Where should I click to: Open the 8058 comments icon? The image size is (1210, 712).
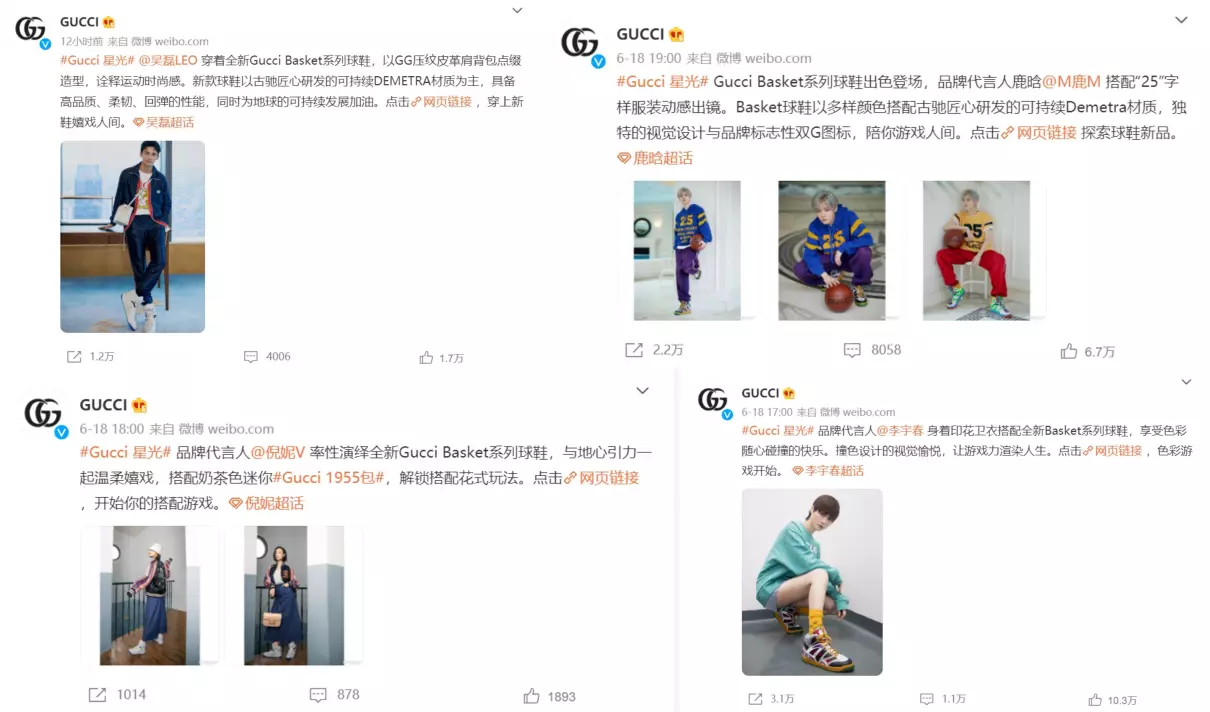[x=852, y=350]
